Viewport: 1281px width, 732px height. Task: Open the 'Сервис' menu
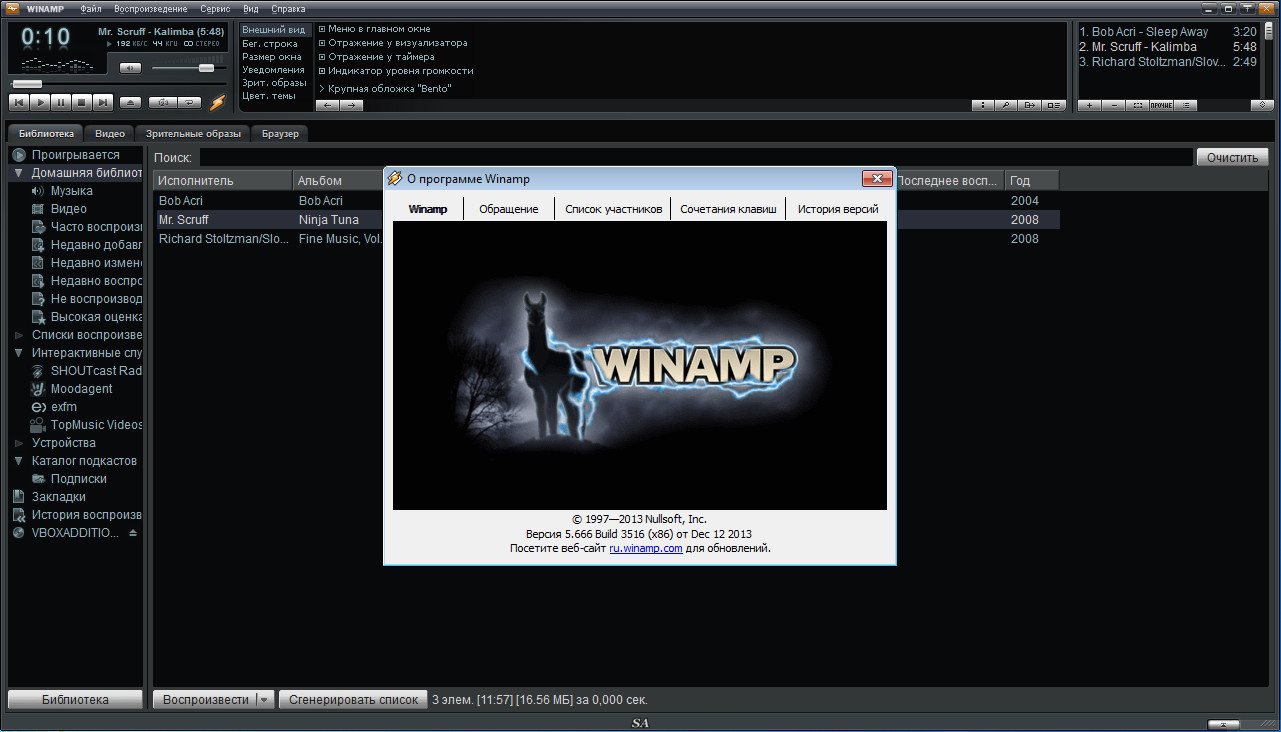pyautogui.click(x=215, y=8)
